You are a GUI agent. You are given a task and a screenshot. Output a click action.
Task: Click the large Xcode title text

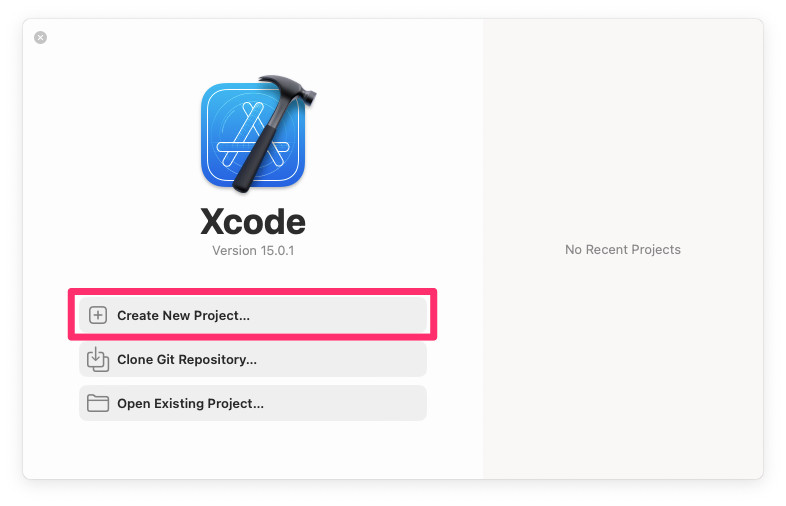tap(253, 222)
